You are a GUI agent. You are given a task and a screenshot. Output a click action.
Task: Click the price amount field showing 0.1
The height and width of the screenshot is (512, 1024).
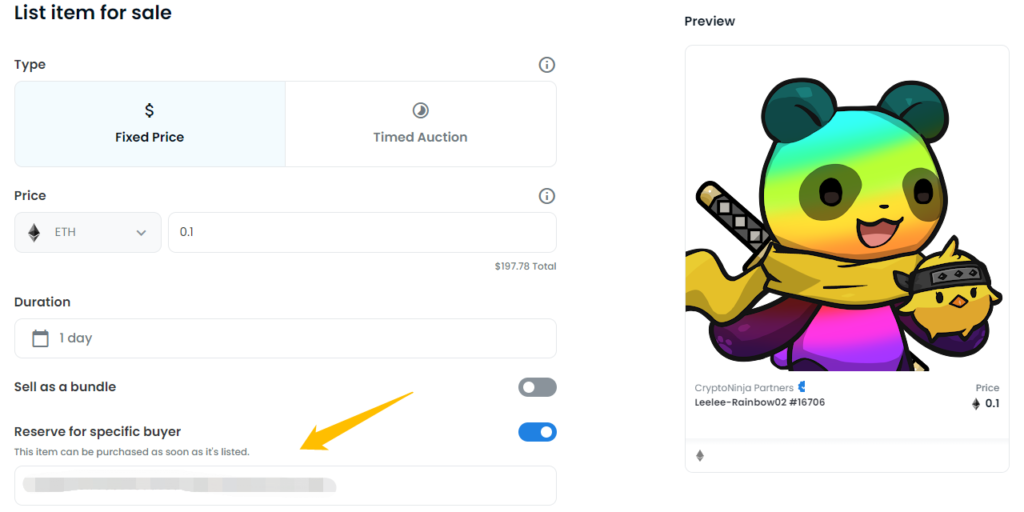(362, 232)
